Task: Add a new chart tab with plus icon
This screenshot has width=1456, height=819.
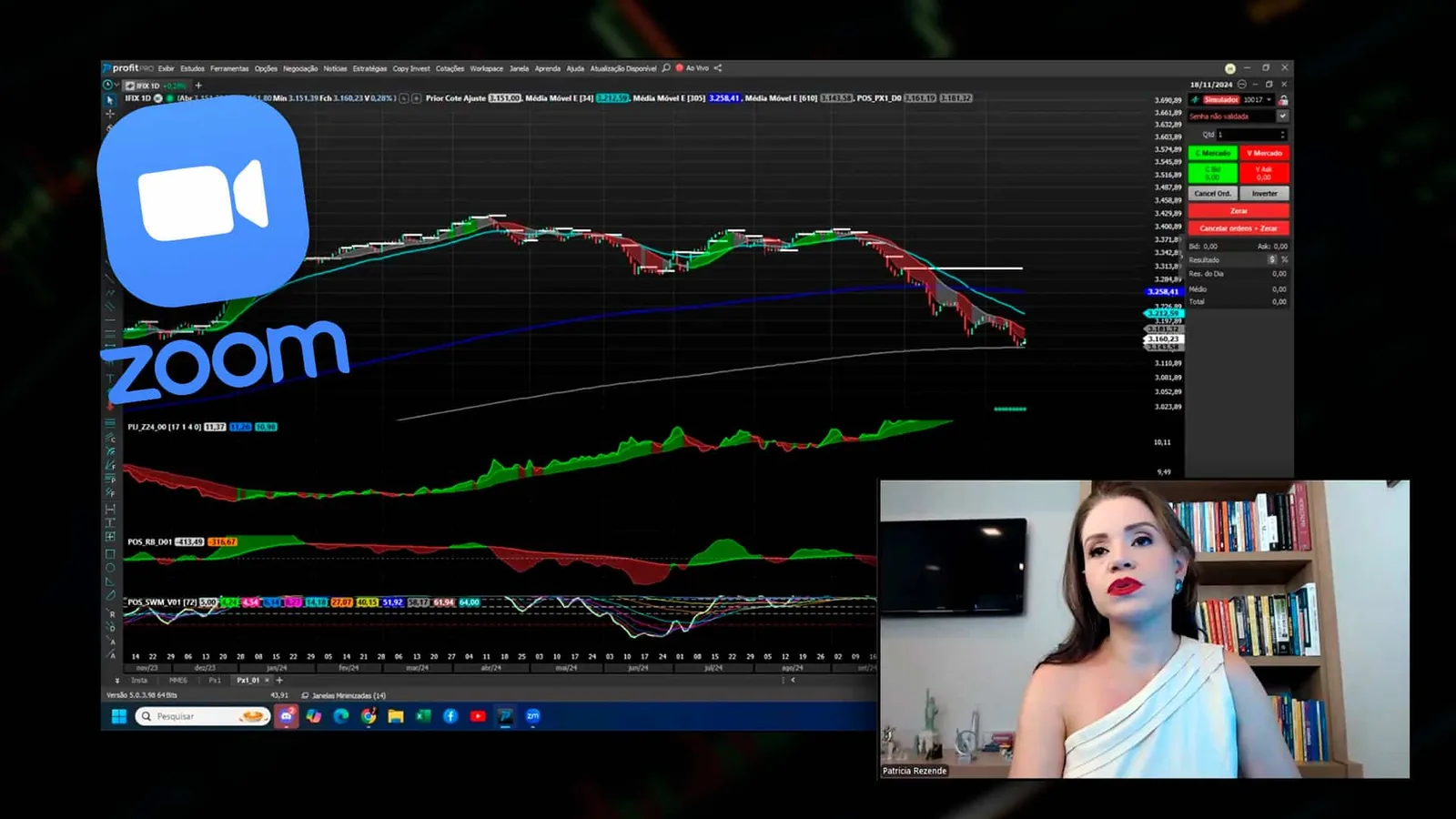Action: [198, 86]
